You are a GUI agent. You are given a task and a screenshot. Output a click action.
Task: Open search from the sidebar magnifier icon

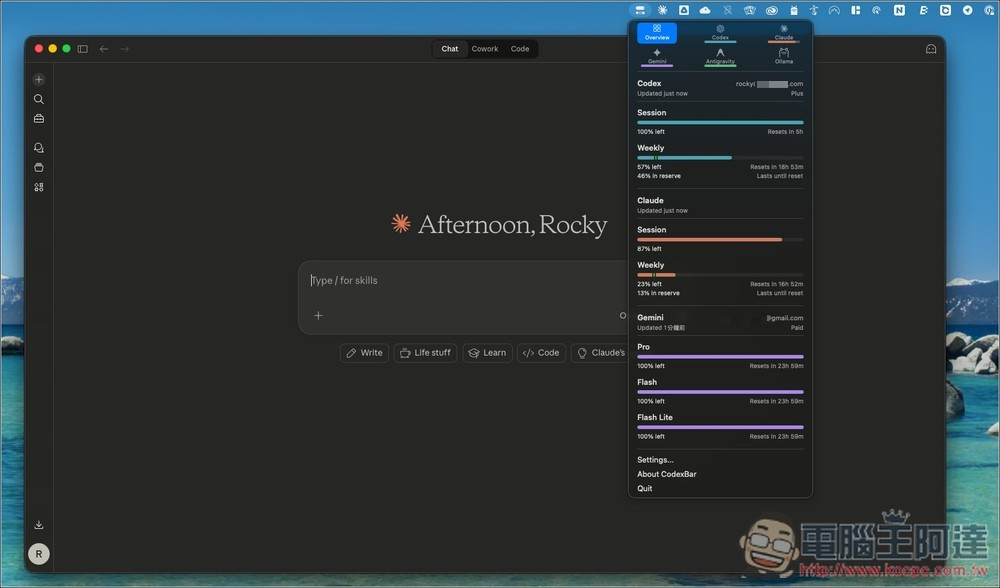(39, 99)
